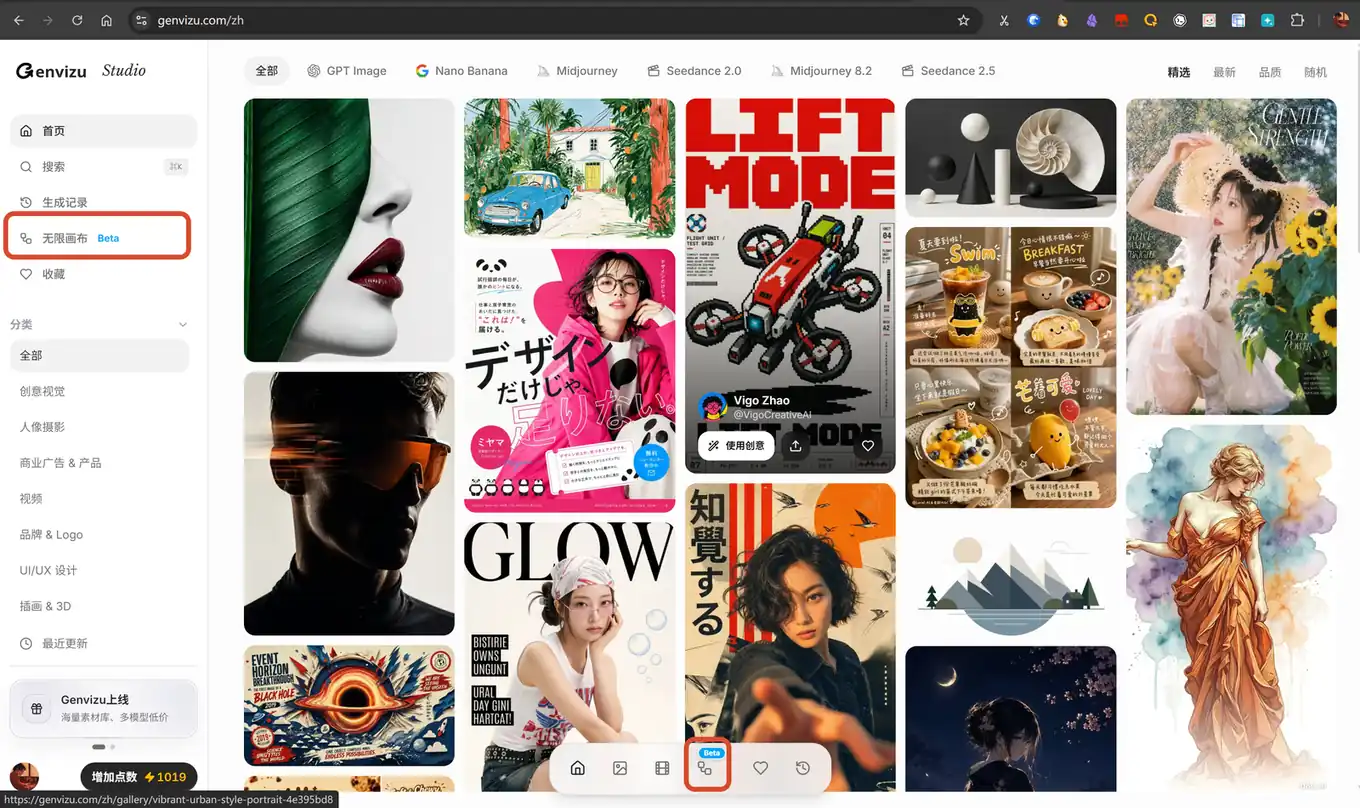Image resolution: width=1360 pixels, height=808 pixels.
Task: Click the Genvizu Studio logo
Action: pos(81,70)
